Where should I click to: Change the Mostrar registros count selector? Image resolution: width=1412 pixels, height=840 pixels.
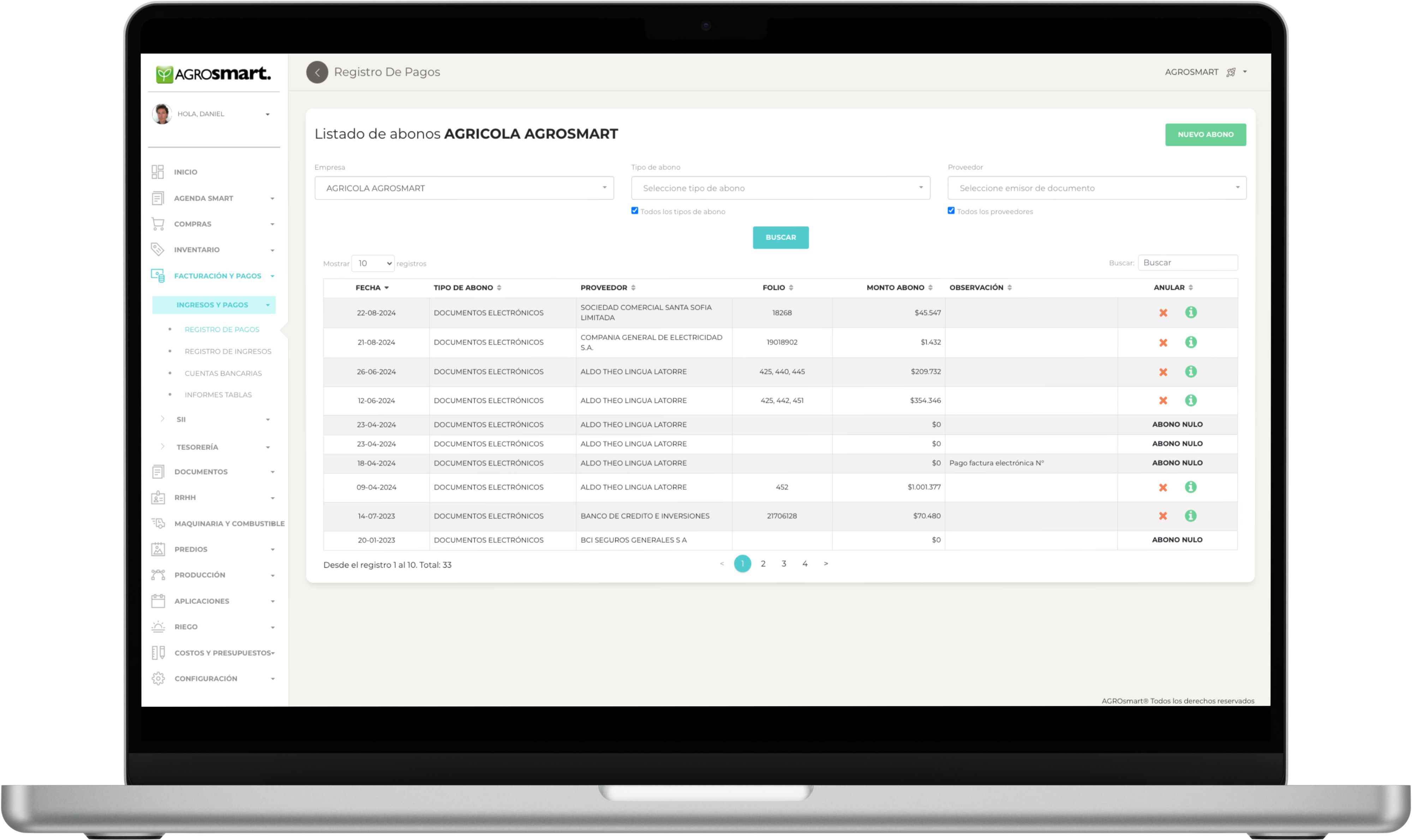373,263
